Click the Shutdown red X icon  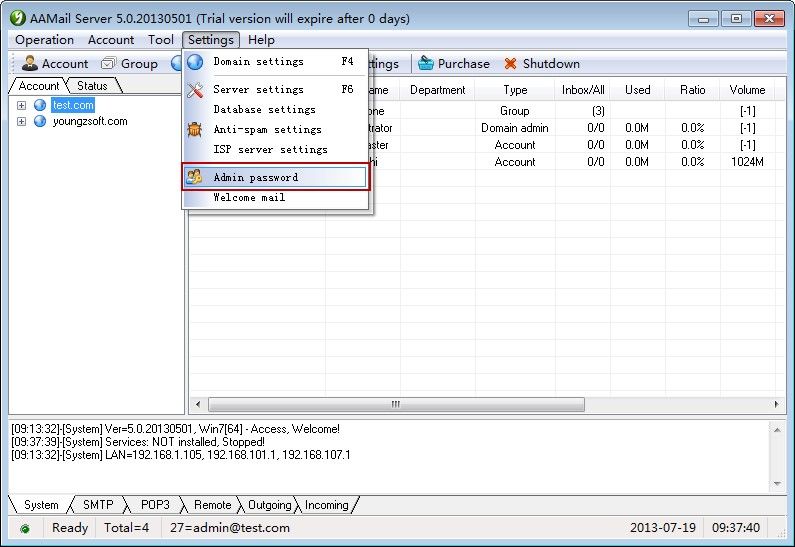point(510,63)
